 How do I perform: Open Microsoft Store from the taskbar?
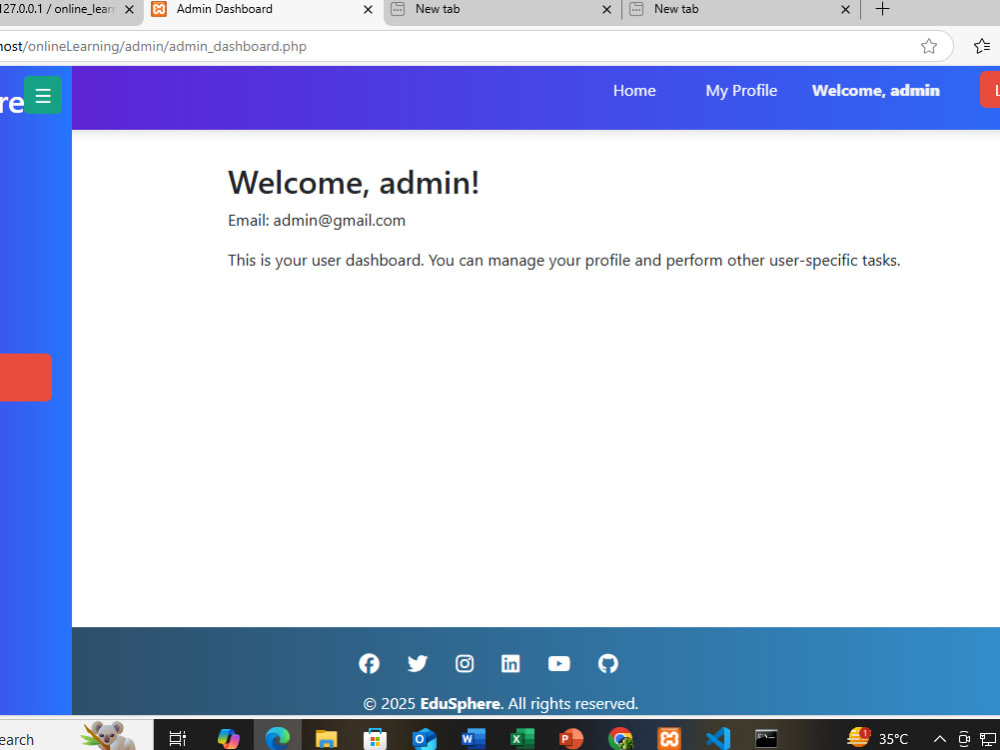click(375, 739)
